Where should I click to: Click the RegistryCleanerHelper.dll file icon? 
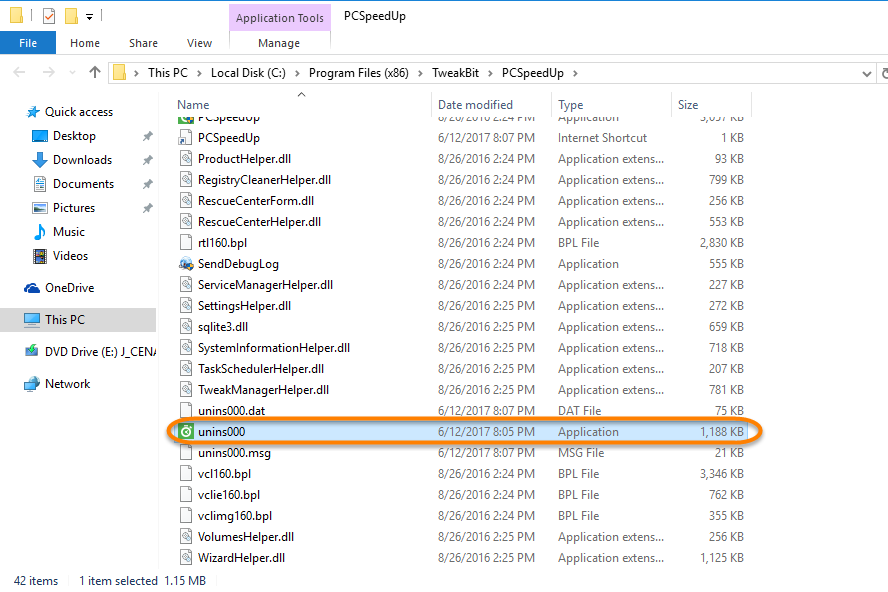pyautogui.click(x=185, y=180)
